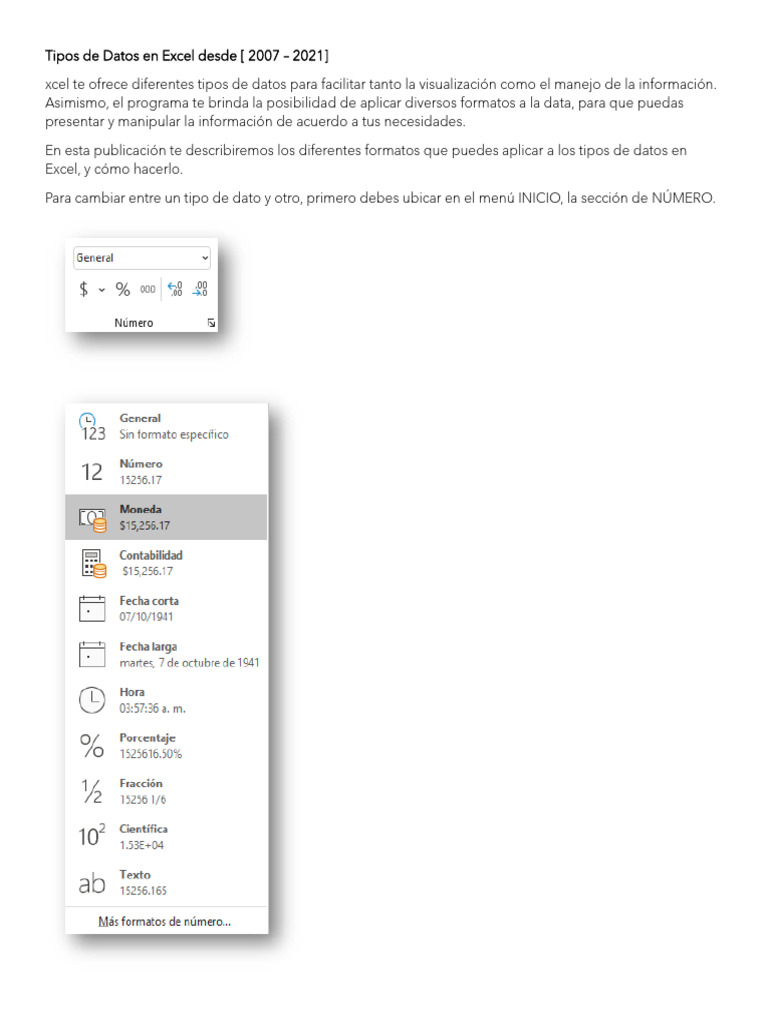
Task: Select the General format entry
Action: [167, 426]
